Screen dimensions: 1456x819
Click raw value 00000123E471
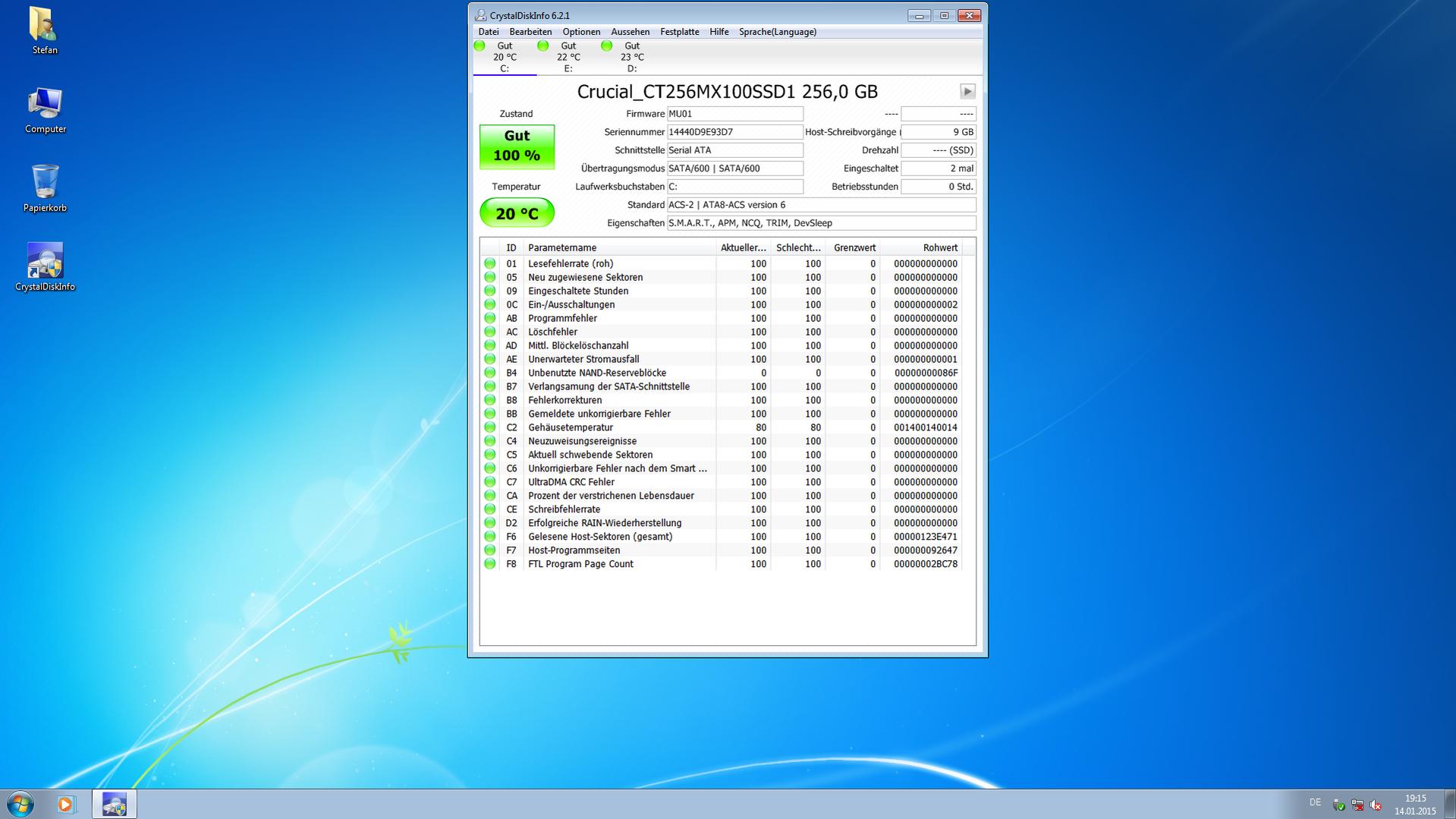pos(926,537)
